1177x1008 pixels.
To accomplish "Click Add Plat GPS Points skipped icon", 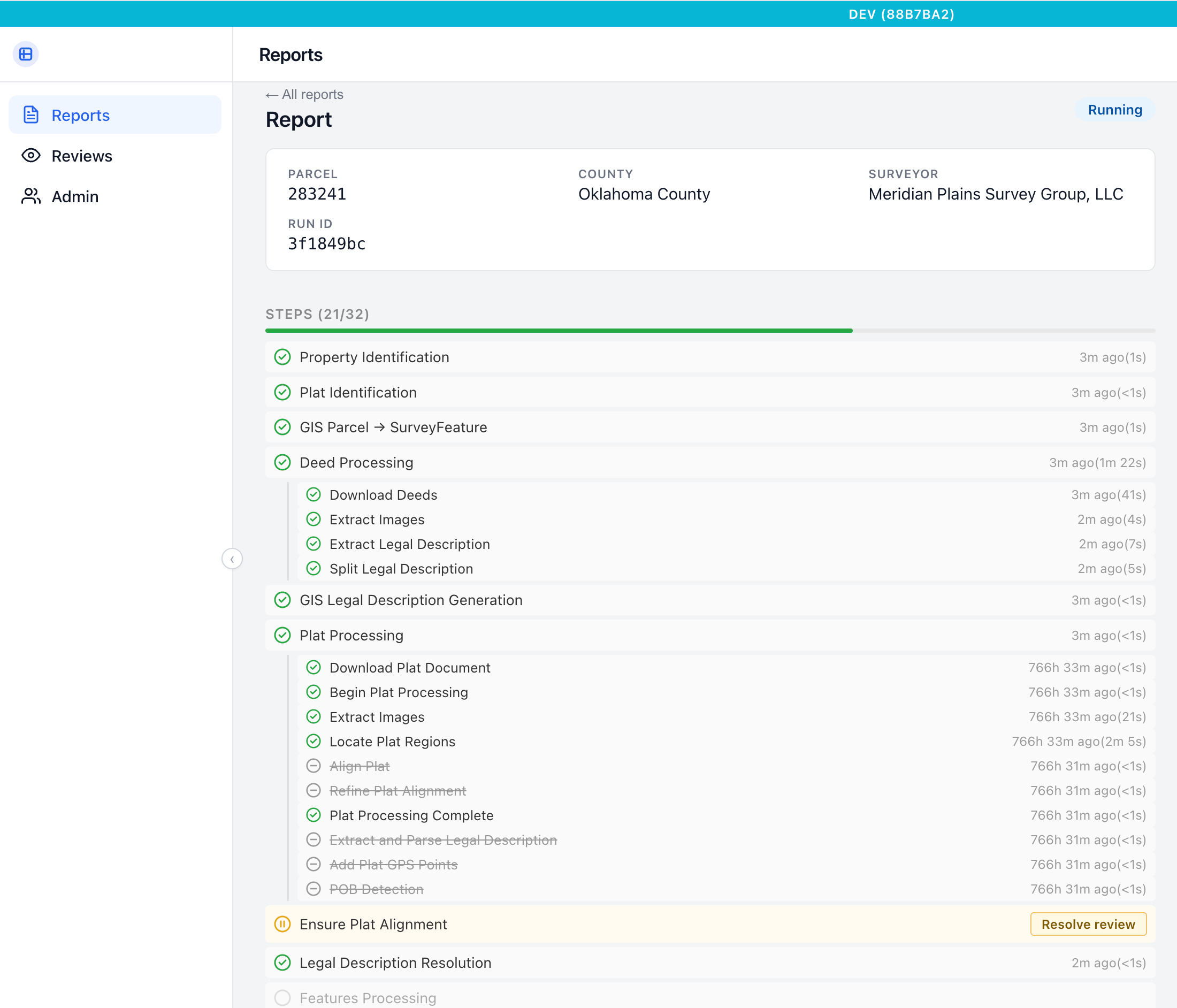I will coord(314,865).
